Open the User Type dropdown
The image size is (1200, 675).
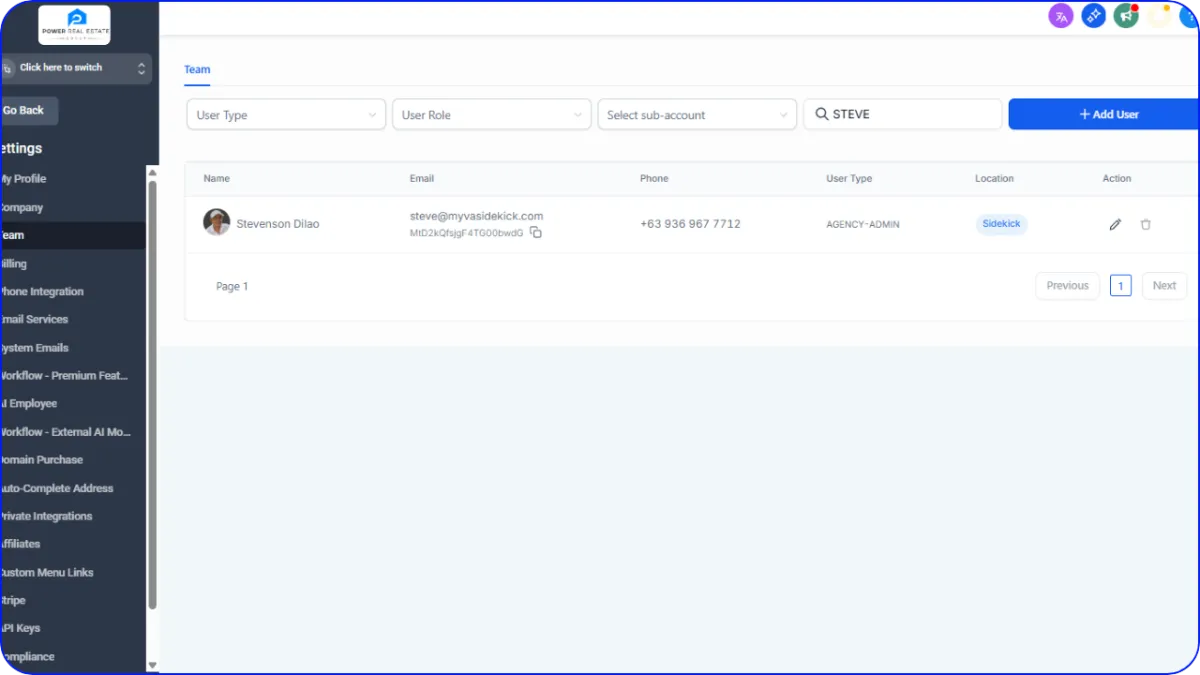pos(286,115)
